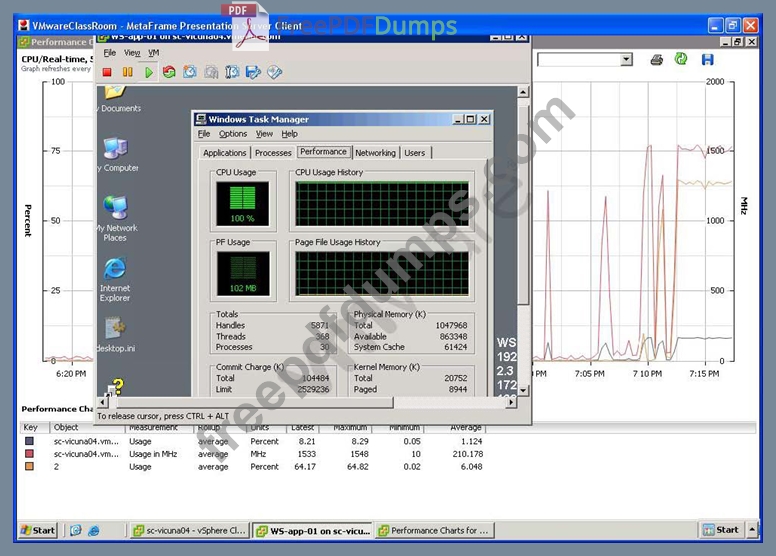Open Task Manager Options menu
Screen dimensions: 776x556
coord(232,134)
